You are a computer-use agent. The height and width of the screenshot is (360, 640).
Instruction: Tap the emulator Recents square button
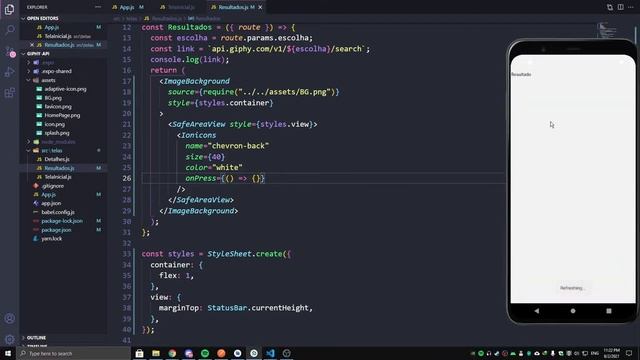(609, 311)
